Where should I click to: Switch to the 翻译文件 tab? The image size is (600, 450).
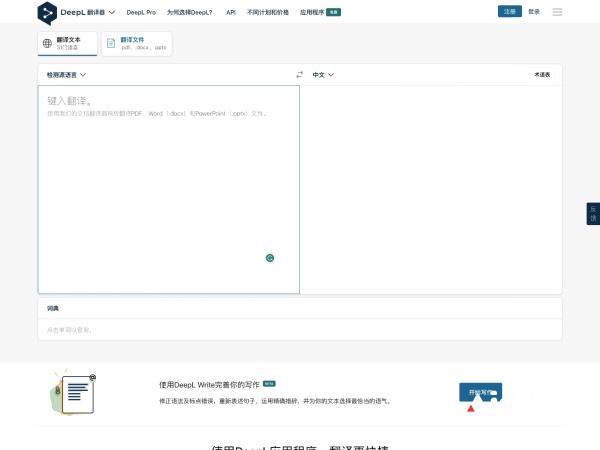(x=137, y=43)
